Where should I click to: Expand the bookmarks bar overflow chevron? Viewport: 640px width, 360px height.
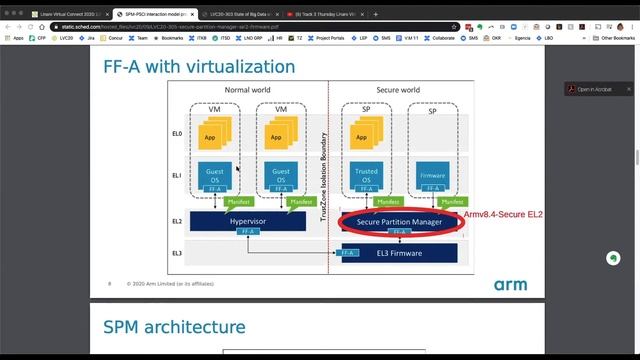(584, 38)
